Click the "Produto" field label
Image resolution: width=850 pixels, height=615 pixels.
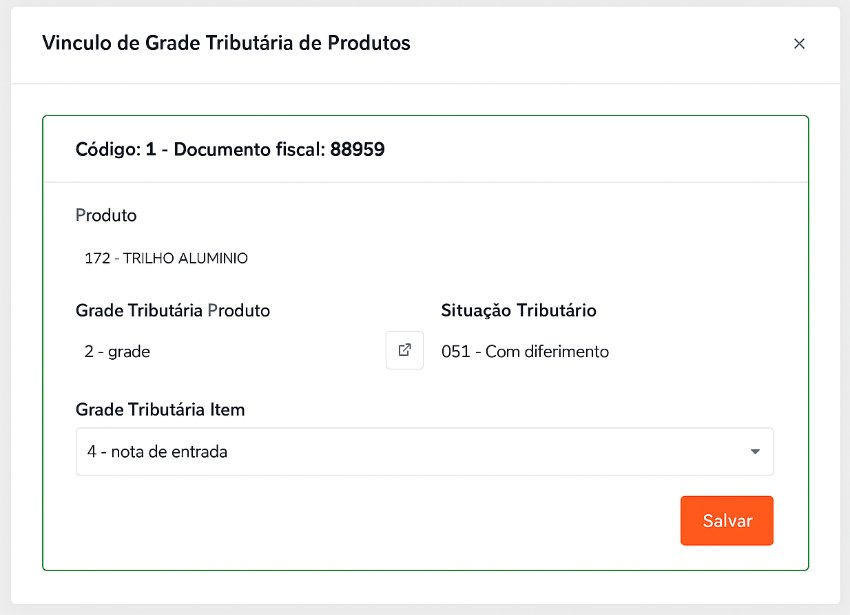106,215
